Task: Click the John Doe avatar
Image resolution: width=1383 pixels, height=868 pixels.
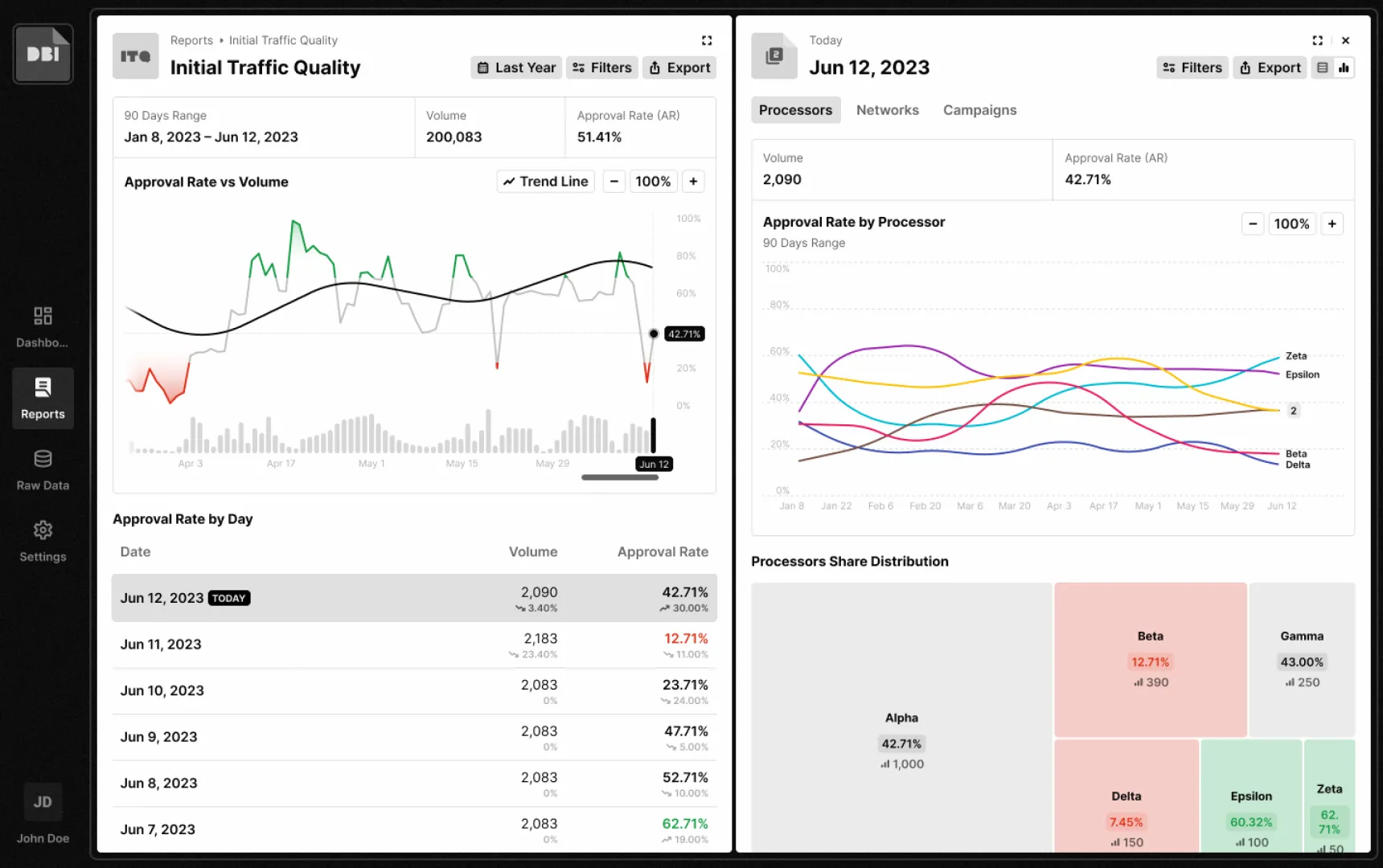Action: click(43, 802)
